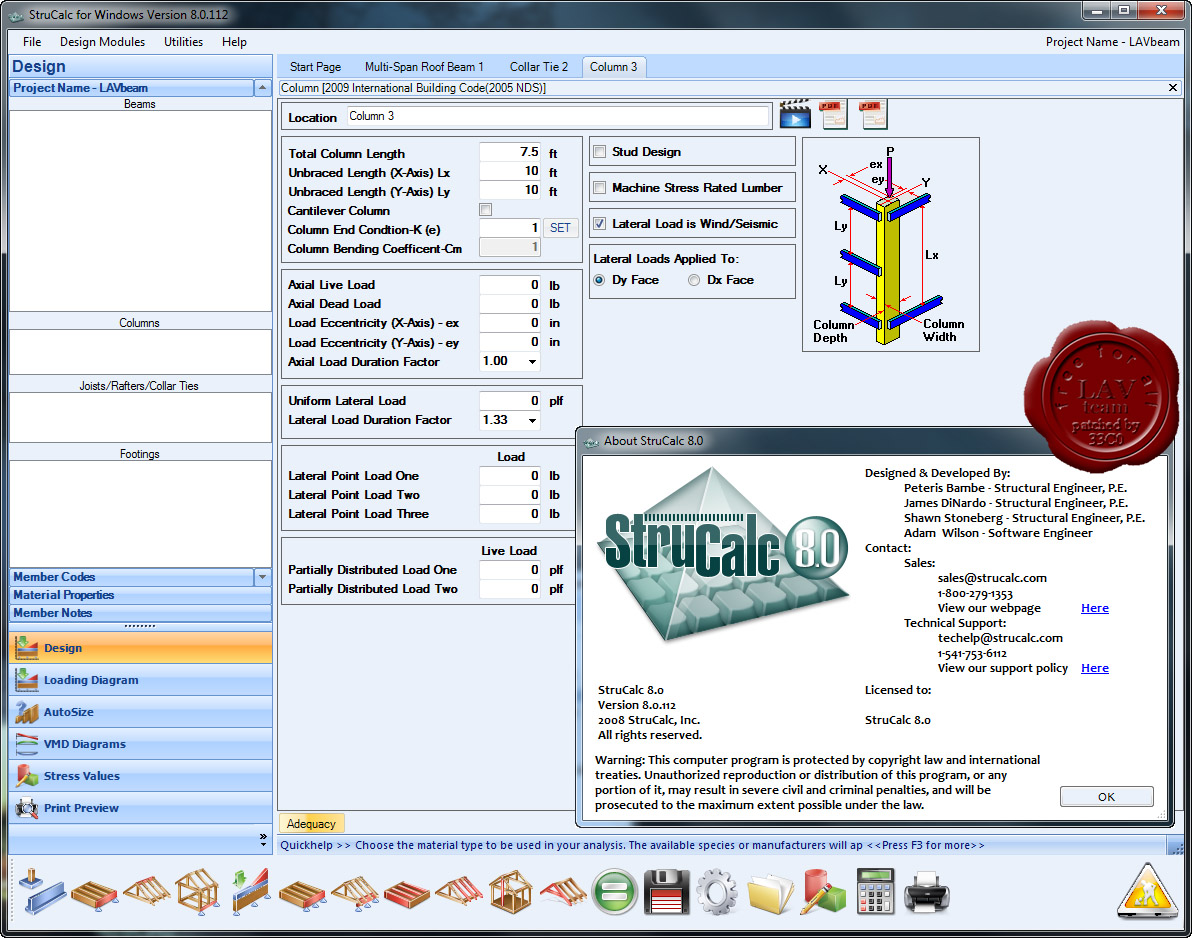
Task: Select the Dx Face radio button
Action: click(x=693, y=280)
